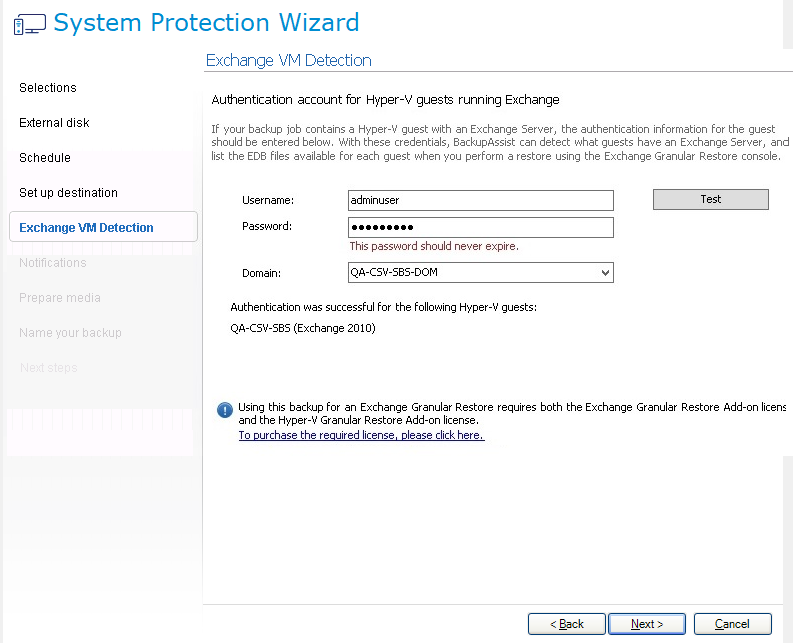Jump to Set up destination step

(68, 193)
